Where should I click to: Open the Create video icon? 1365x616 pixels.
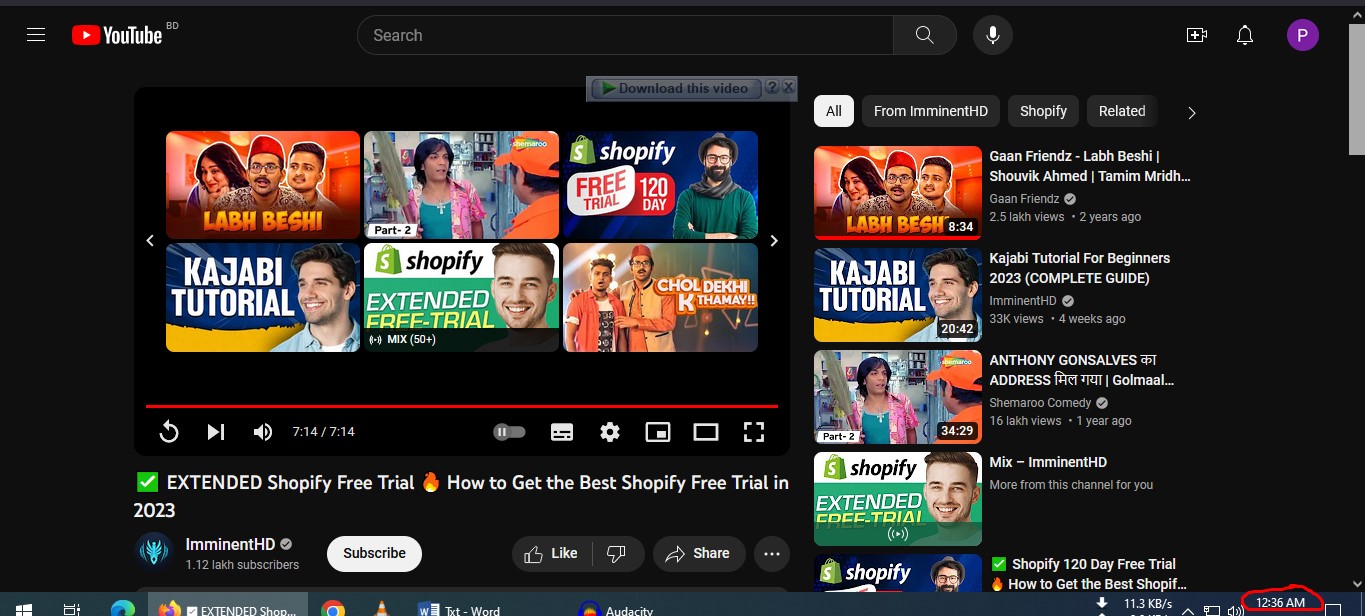coord(1197,35)
